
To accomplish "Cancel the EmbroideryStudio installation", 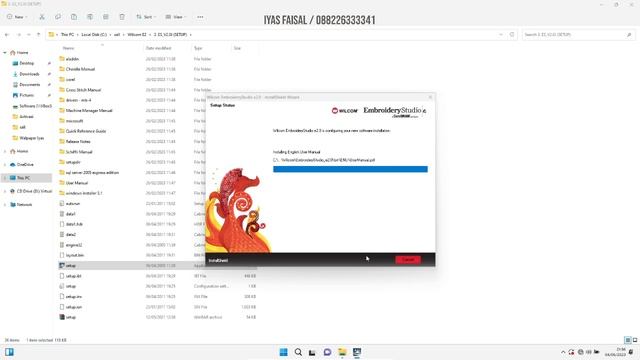I will tap(408, 260).
